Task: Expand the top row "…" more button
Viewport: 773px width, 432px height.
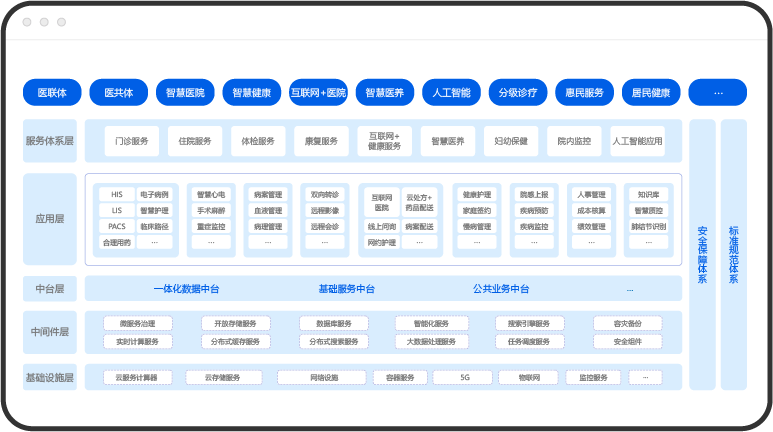Action: (718, 93)
